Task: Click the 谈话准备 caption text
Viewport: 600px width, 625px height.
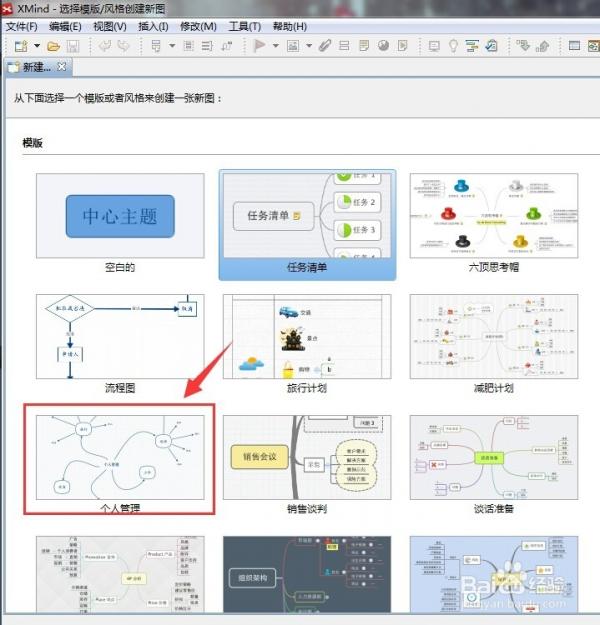Action: click(x=494, y=509)
